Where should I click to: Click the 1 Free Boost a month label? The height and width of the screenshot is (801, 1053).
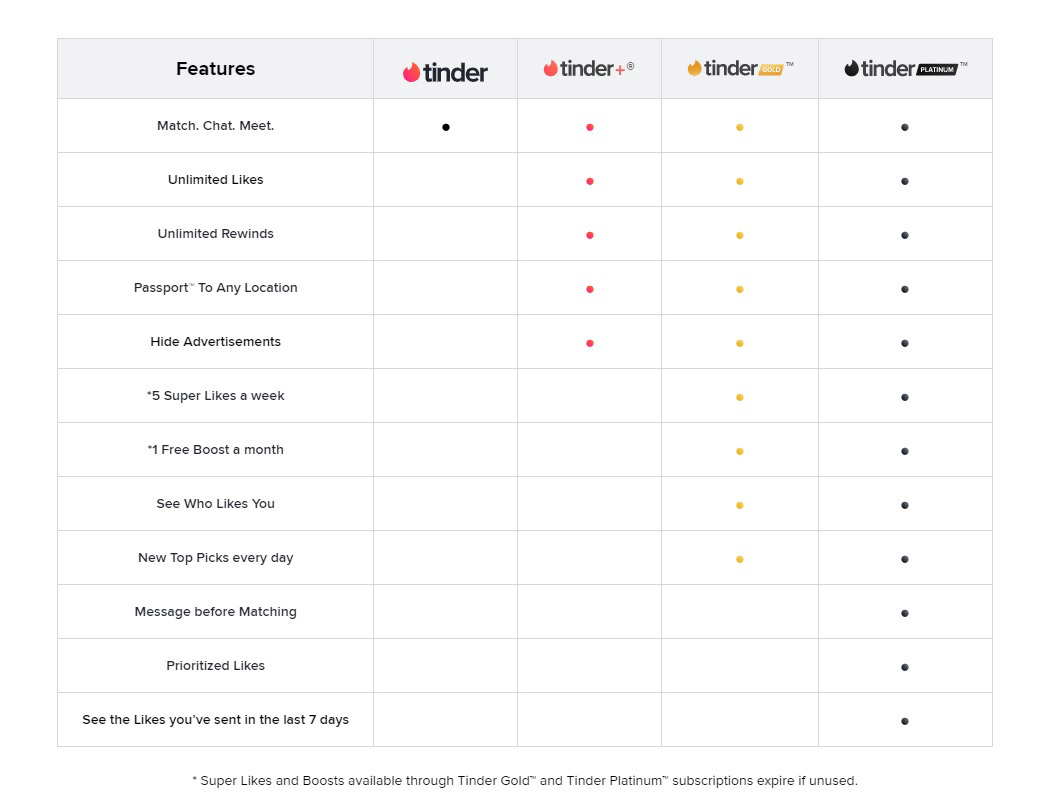click(216, 449)
